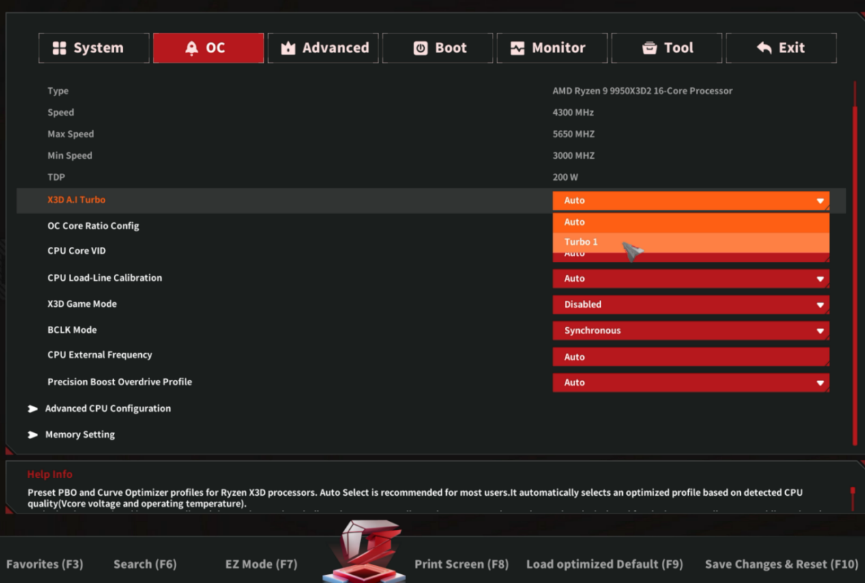Click the CPU External Frequency field
Screen dimensions: 865x583
[691, 357]
